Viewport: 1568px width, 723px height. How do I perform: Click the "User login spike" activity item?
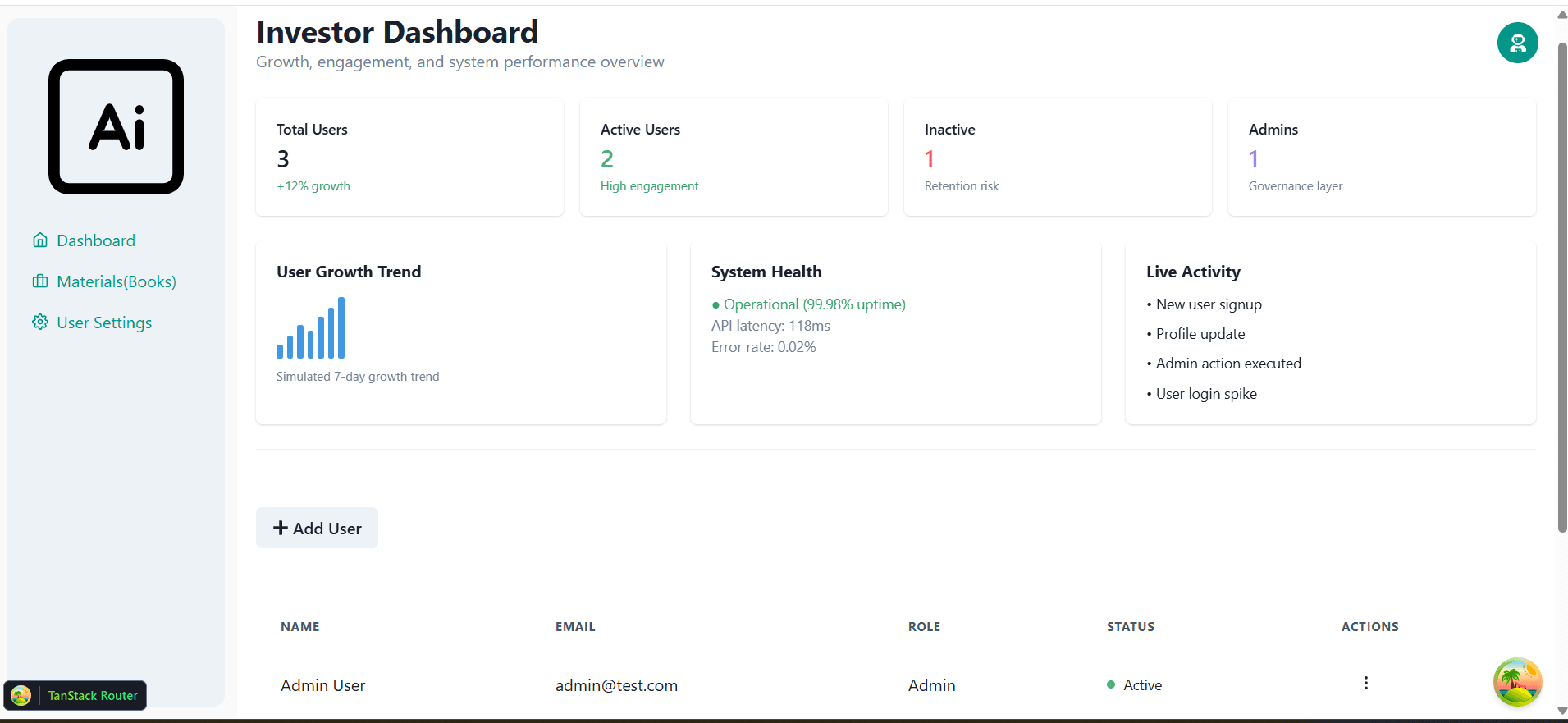pyautogui.click(x=1201, y=394)
